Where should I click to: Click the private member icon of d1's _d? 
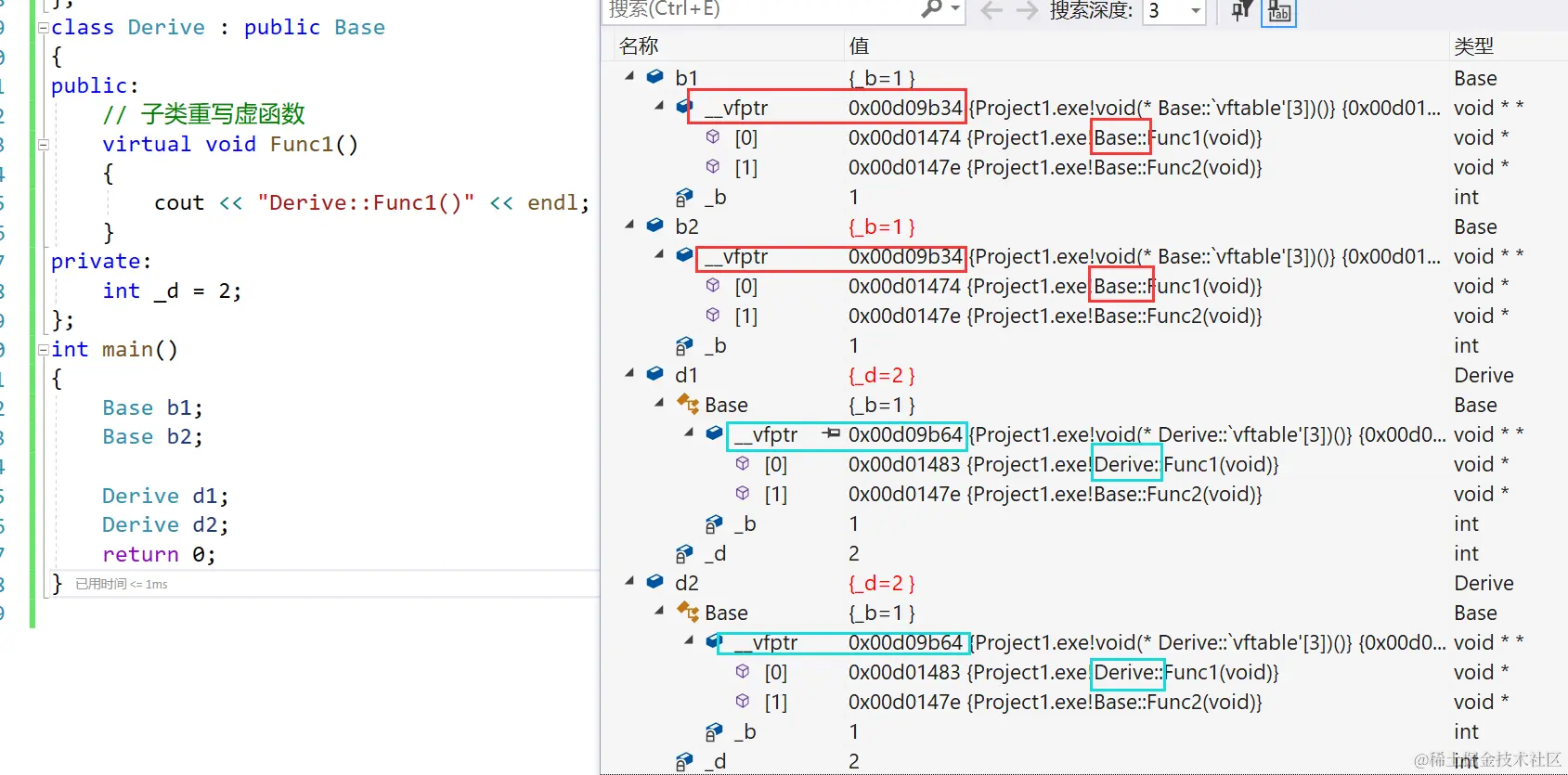(x=684, y=553)
